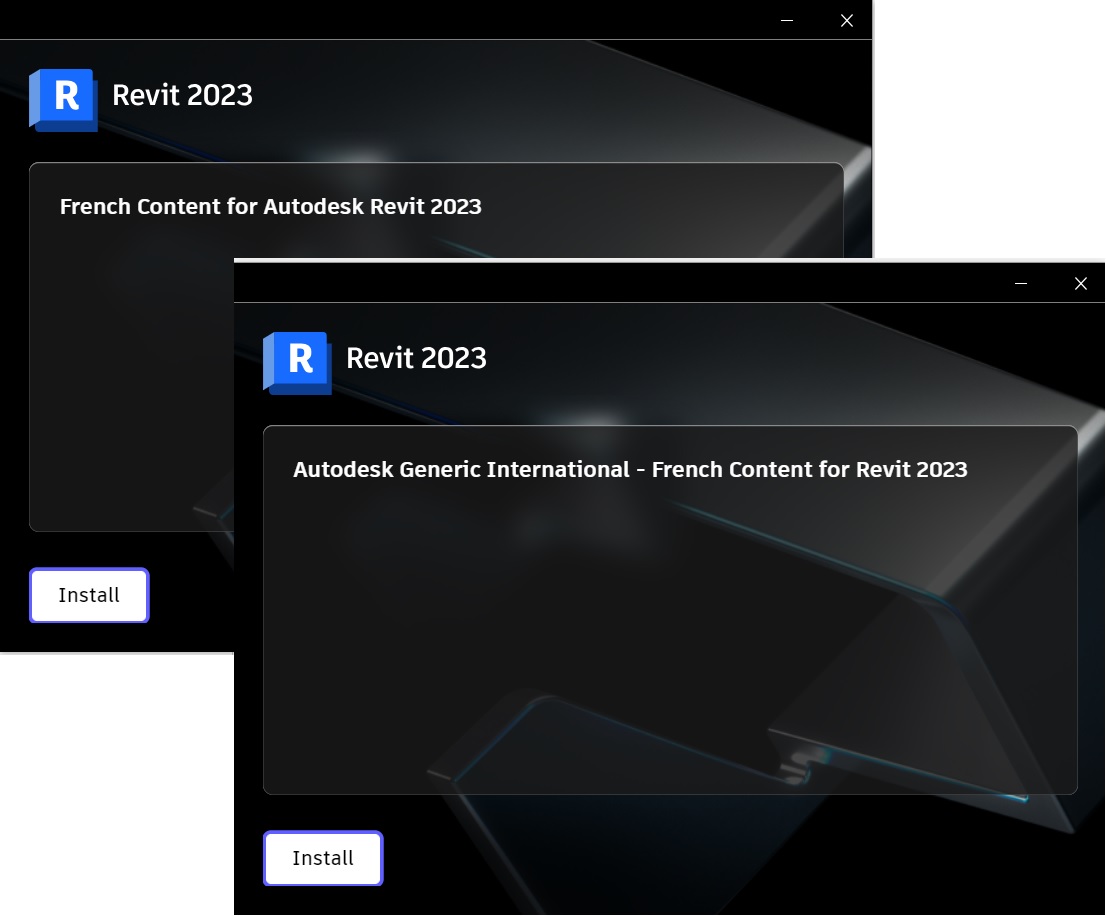Click the dark content panel of the front installer

[670, 650]
